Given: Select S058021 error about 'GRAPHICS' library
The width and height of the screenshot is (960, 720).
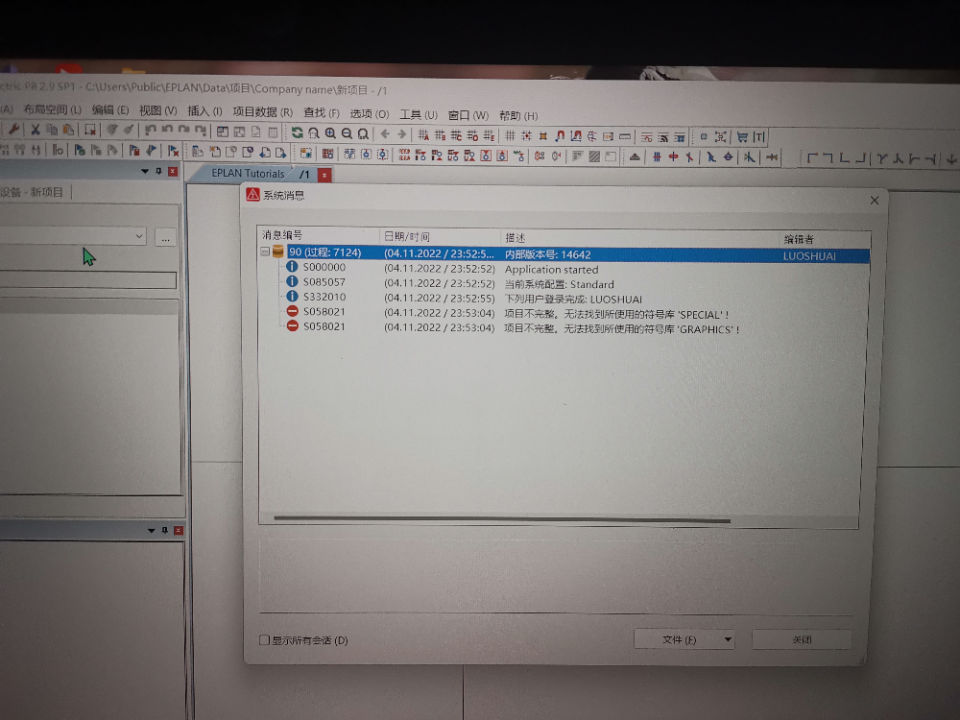Looking at the screenshot, I should click(563, 328).
